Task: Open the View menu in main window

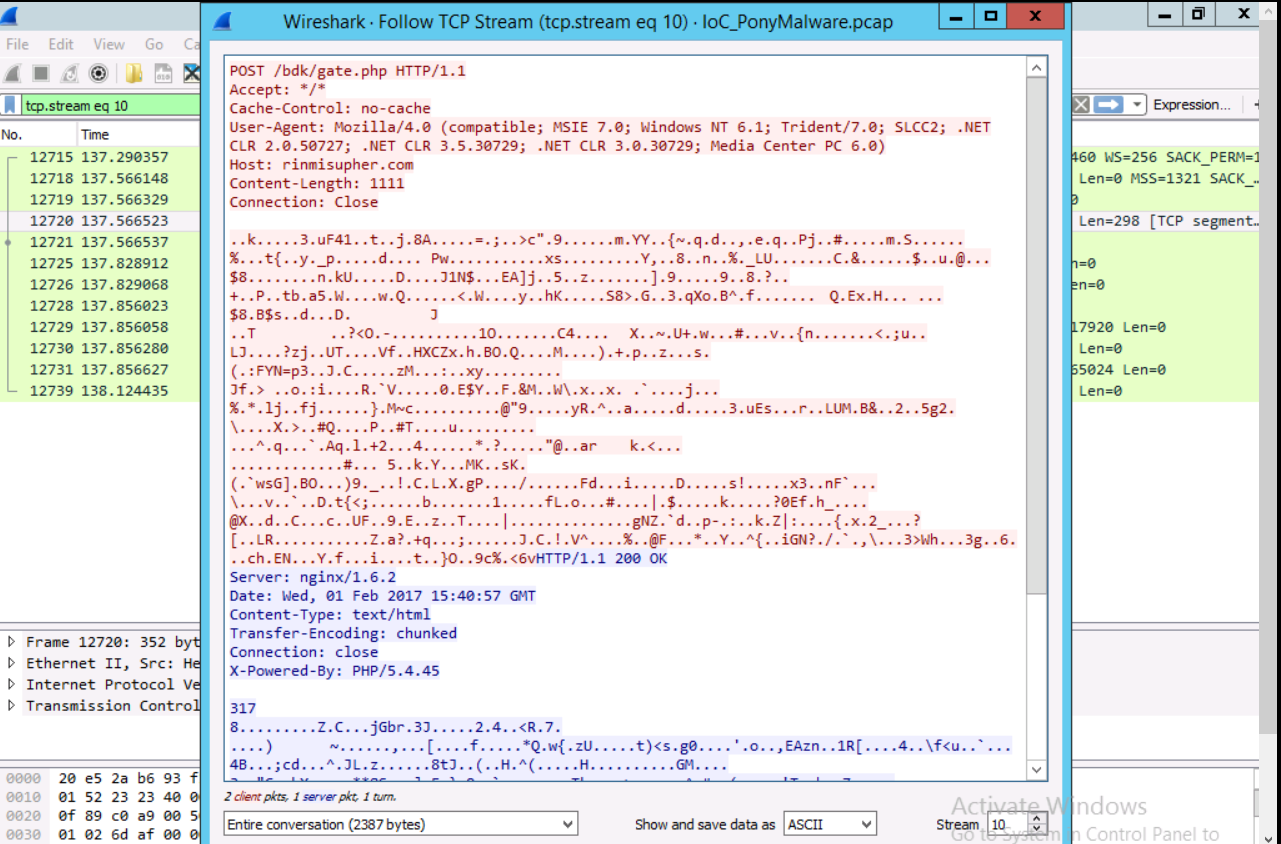Action: [109, 44]
